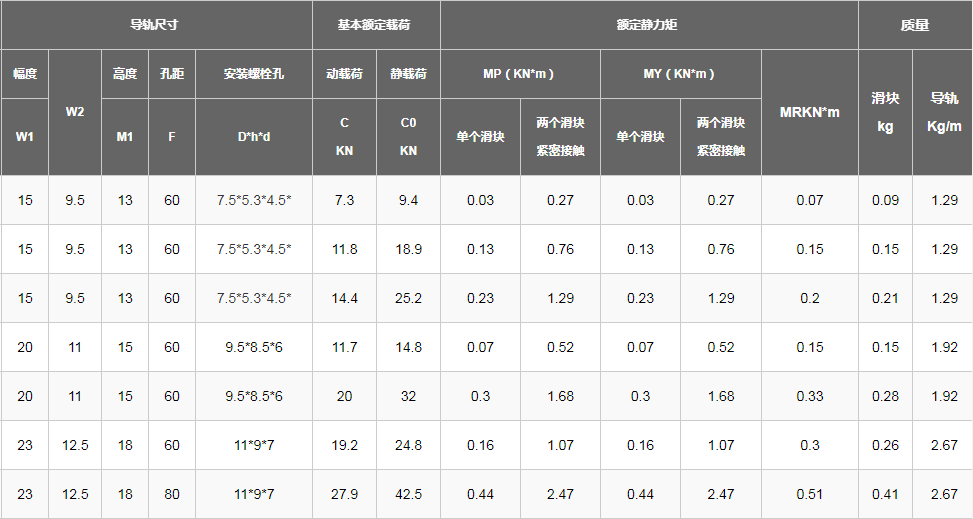
Task: Select the dynamic load value 27.9
Action: click(344, 494)
